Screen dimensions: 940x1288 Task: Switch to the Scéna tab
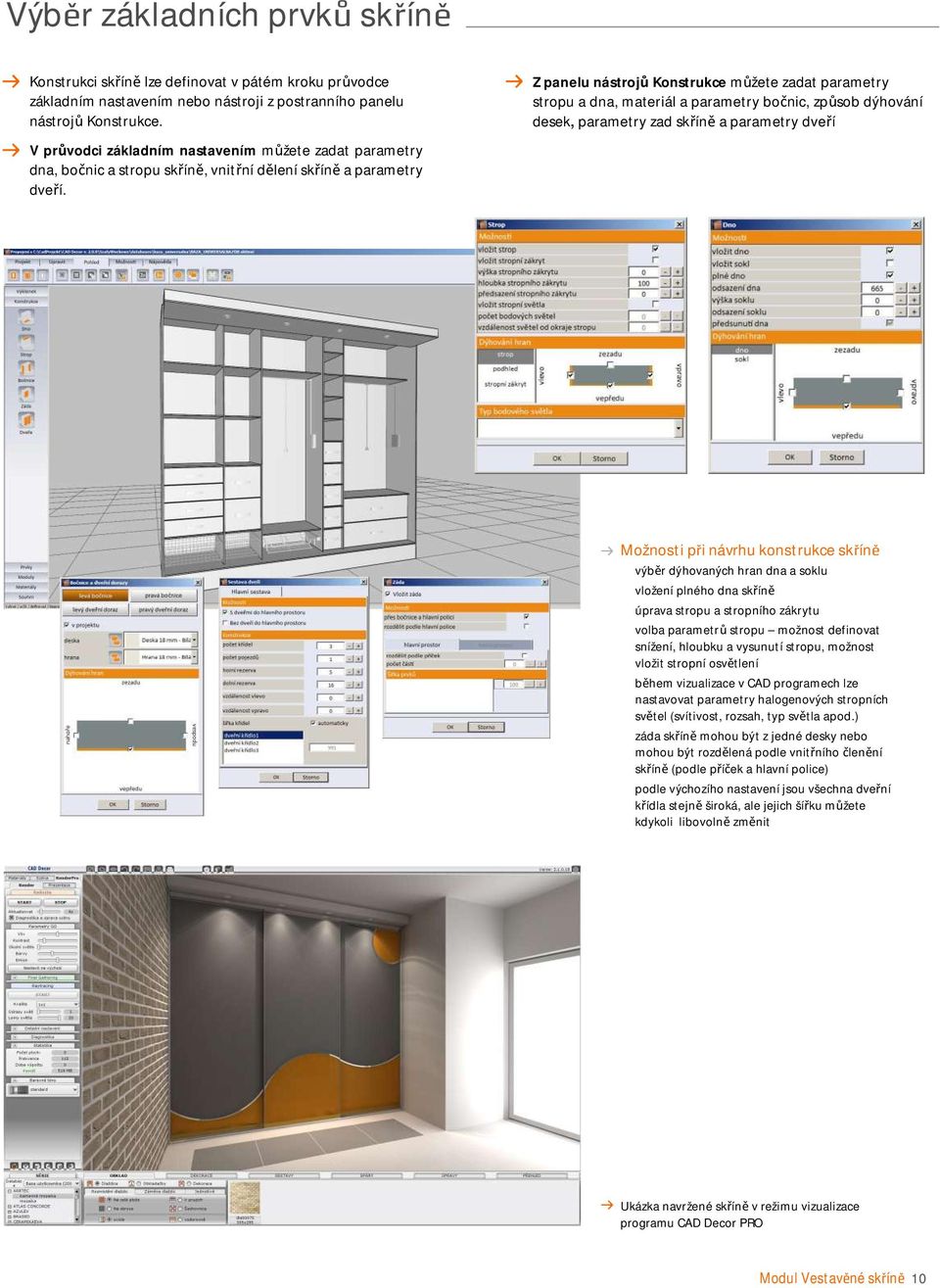(x=40, y=878)
